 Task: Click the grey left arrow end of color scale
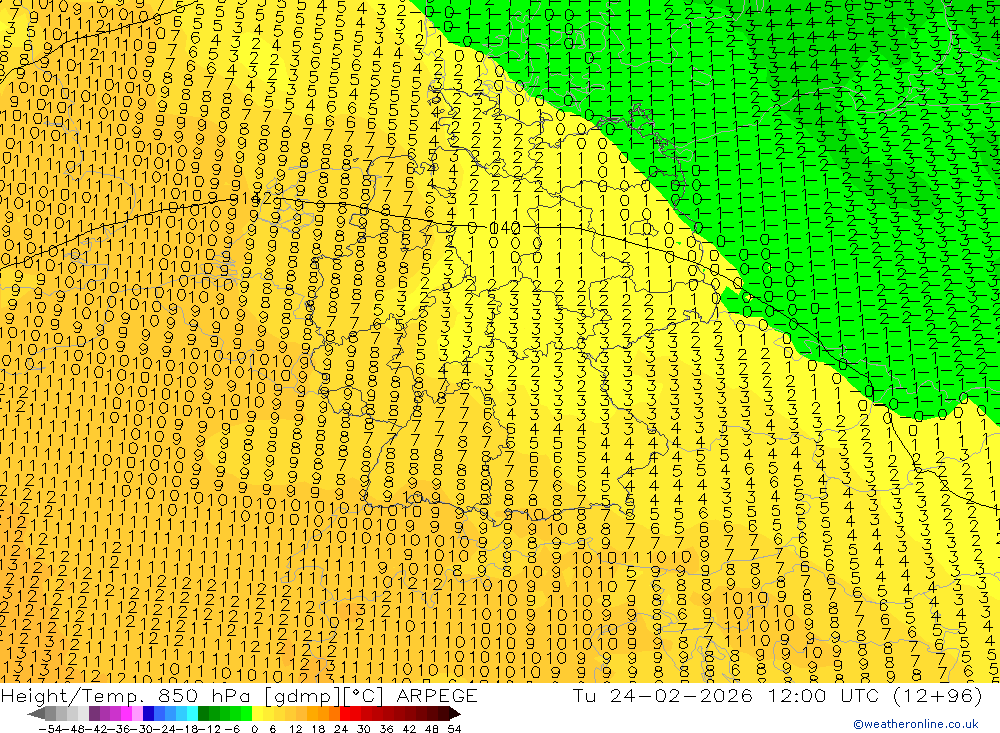pos(36,714)
